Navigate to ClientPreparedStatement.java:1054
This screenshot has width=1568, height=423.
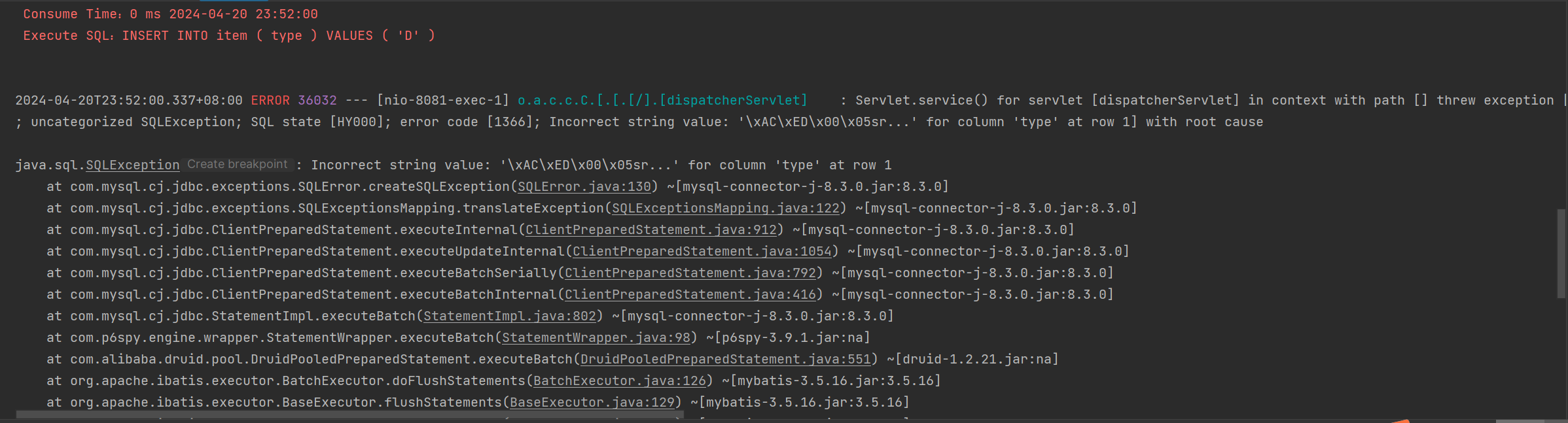[x=702, y=252]
